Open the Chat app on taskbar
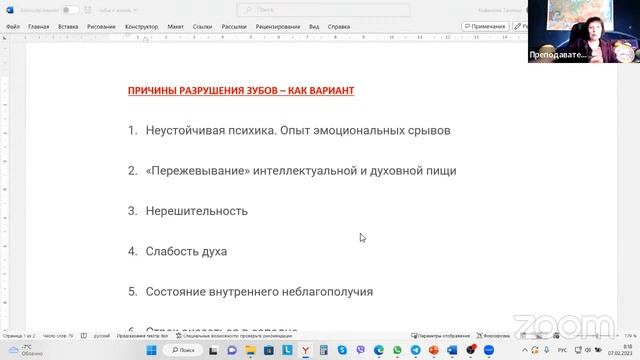The height and width of the screenshot is (360, 640). [x=232, y=350]
